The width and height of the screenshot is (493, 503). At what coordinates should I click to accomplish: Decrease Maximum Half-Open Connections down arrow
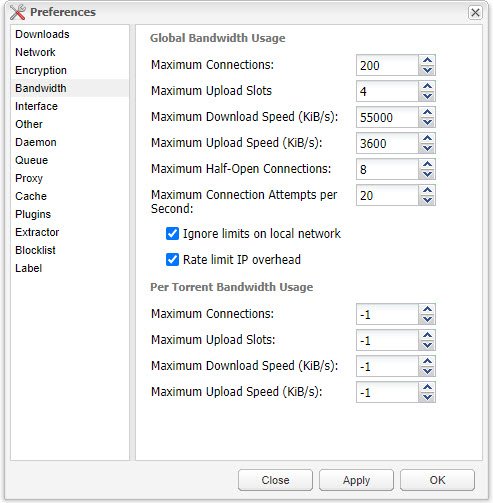tap(427, 174)
